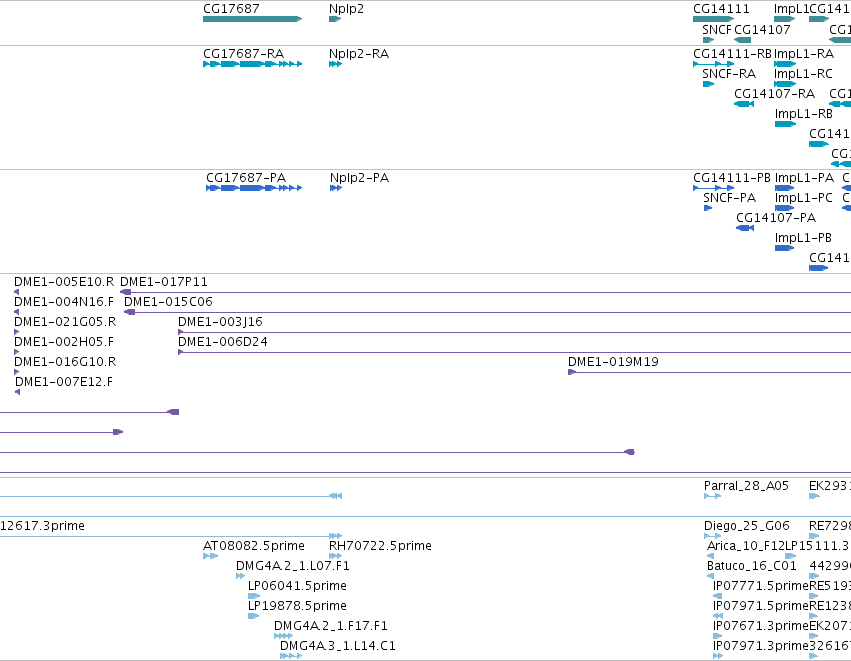This screenshot has height=661, width=851.
Task: Select the IP07771.5prime EST label
Action: point(761,587)
